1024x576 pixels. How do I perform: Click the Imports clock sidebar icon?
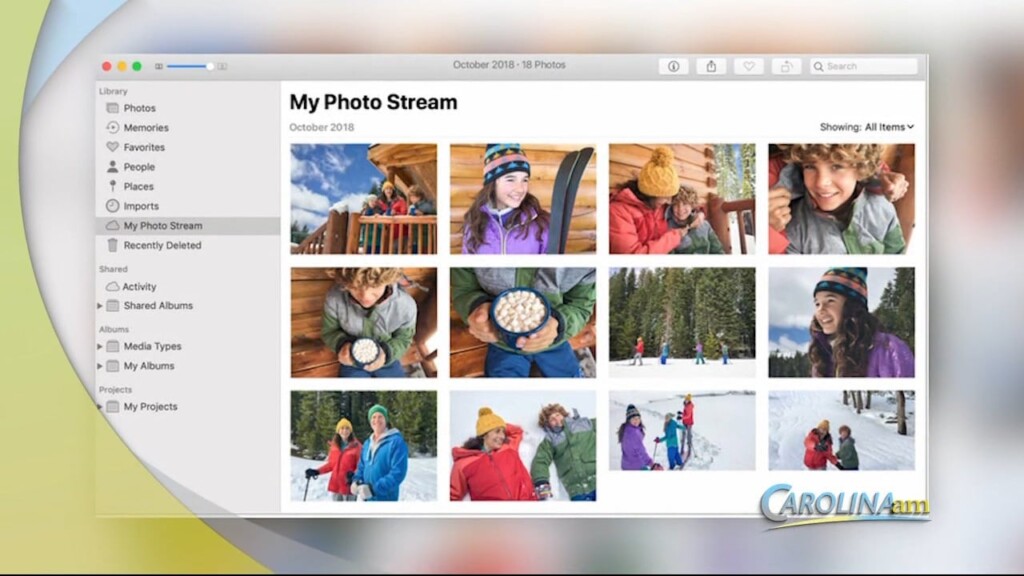click(x=112, y=206)
